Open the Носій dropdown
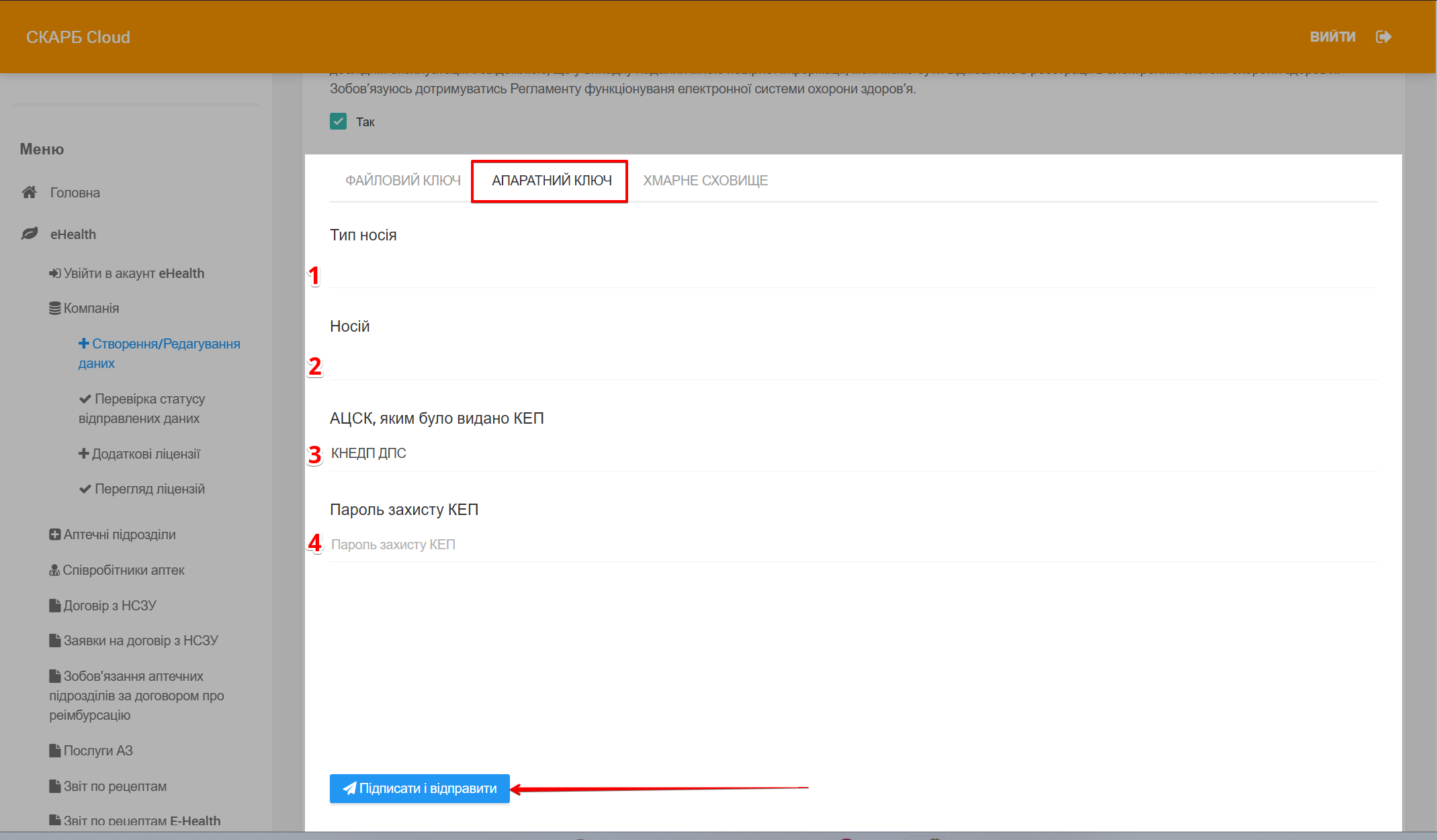Screen dimensions: 1437x840 pos(853,366)
